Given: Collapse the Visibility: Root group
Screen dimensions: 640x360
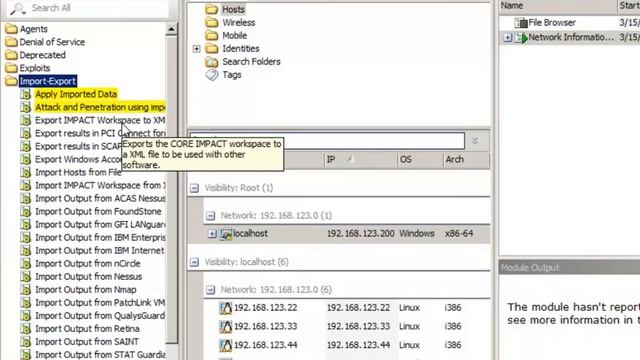Looking at the screenshot, I should (194, 188).
